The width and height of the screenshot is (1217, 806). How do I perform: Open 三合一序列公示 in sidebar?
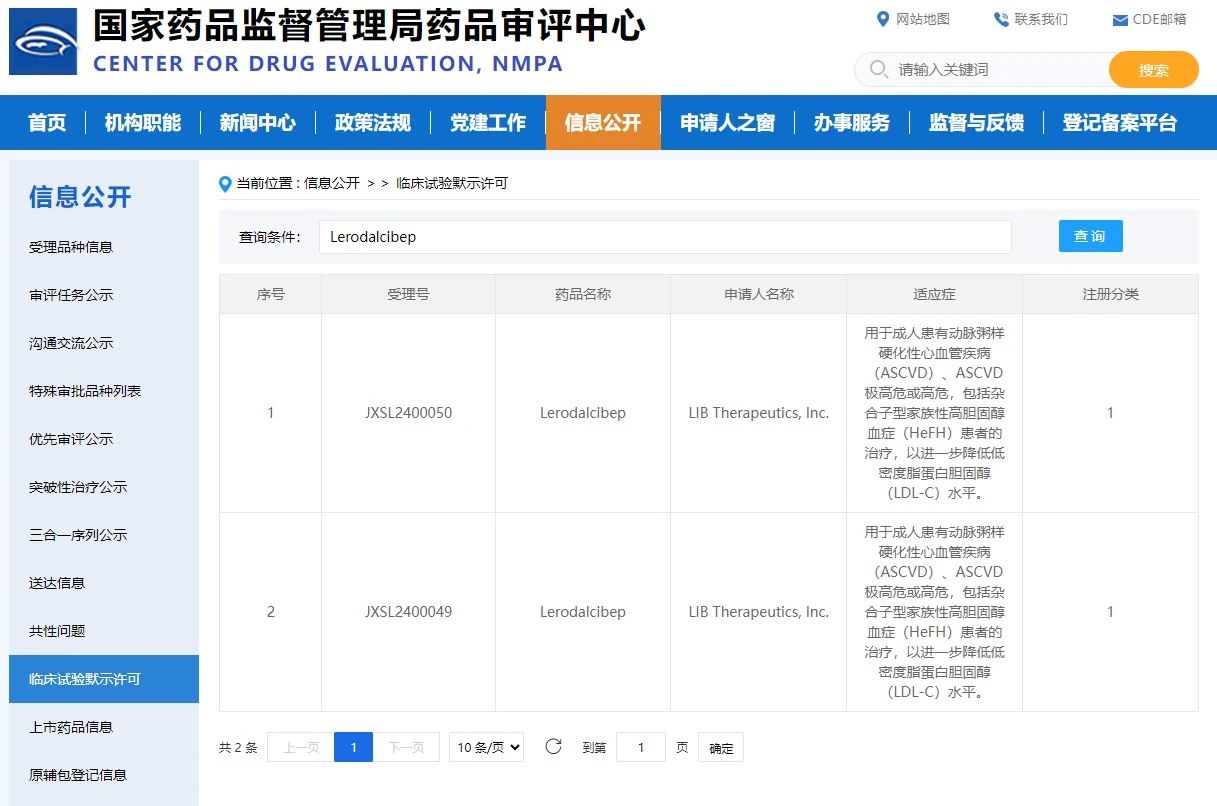click(78, 535)
